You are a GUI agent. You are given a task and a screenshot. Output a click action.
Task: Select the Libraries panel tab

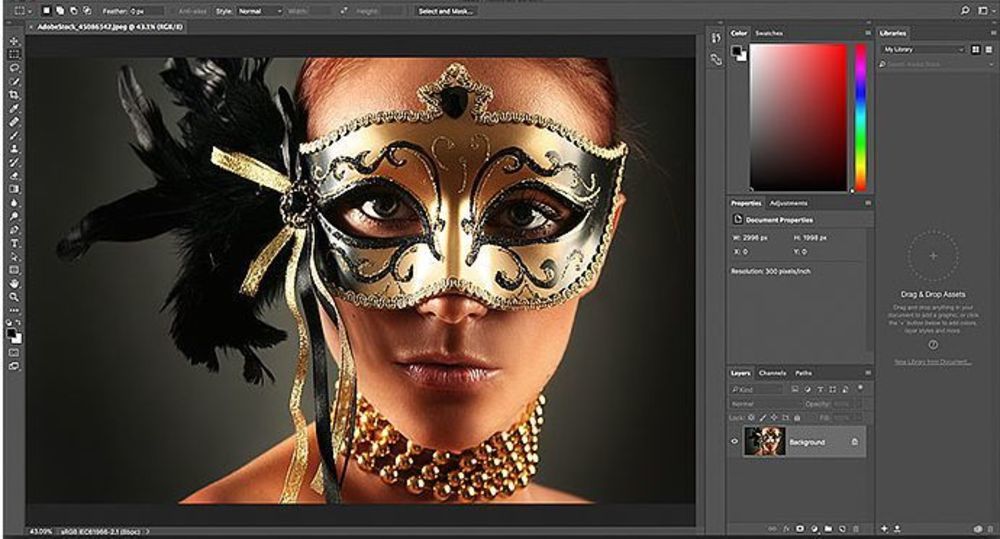tap(892, 33)
